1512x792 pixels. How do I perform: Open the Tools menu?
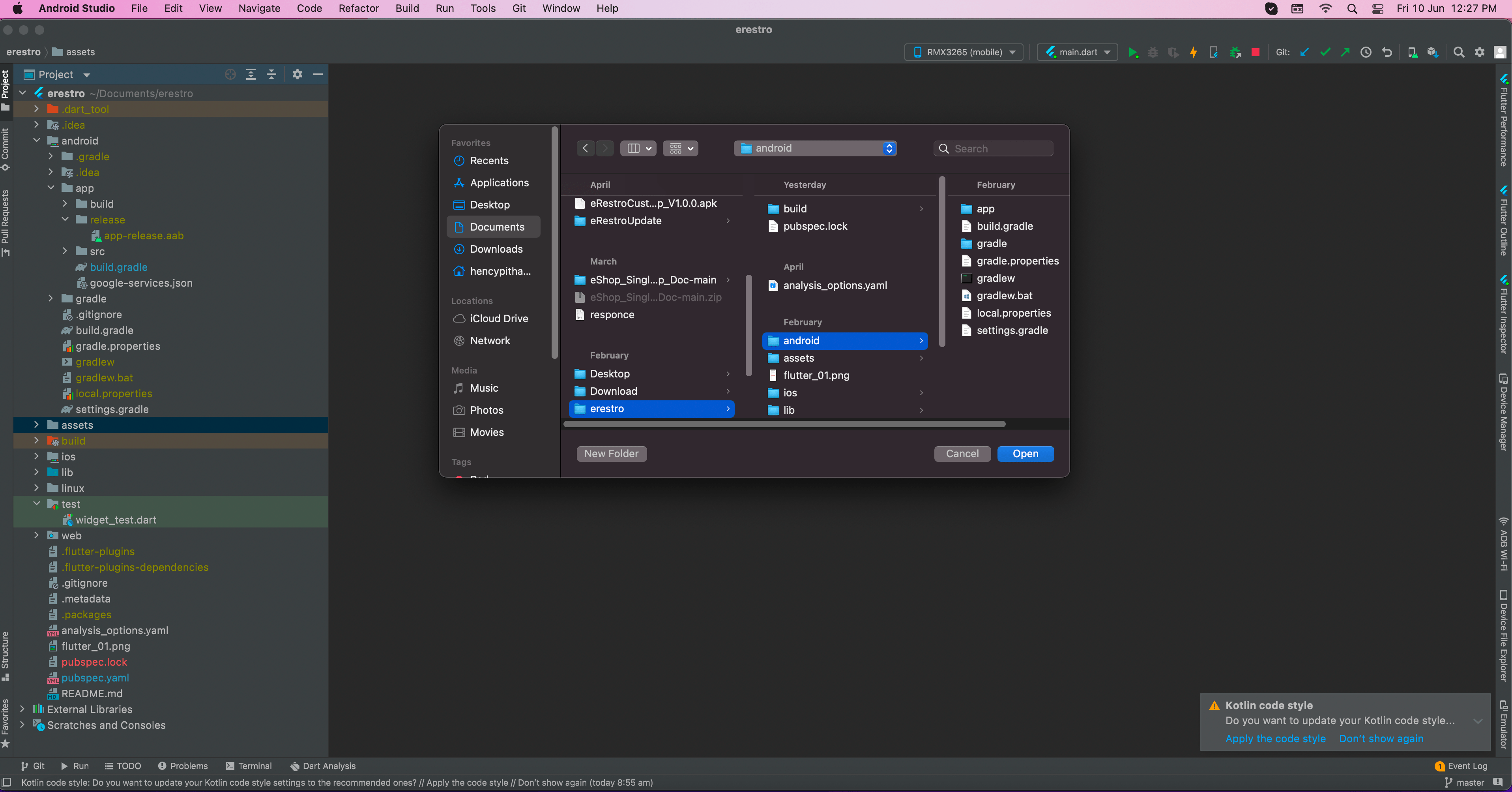pyautogui.click(x=483, y=8)
